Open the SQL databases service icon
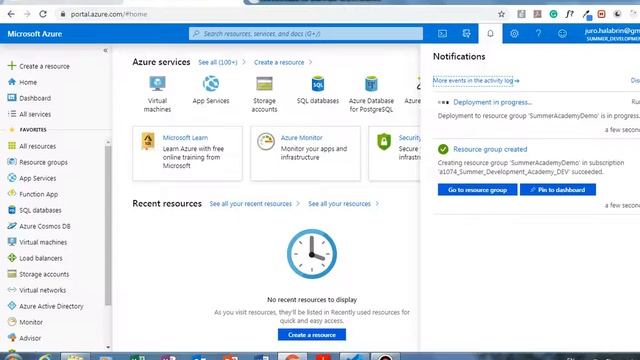640x360 pixels. pos(318,84)
